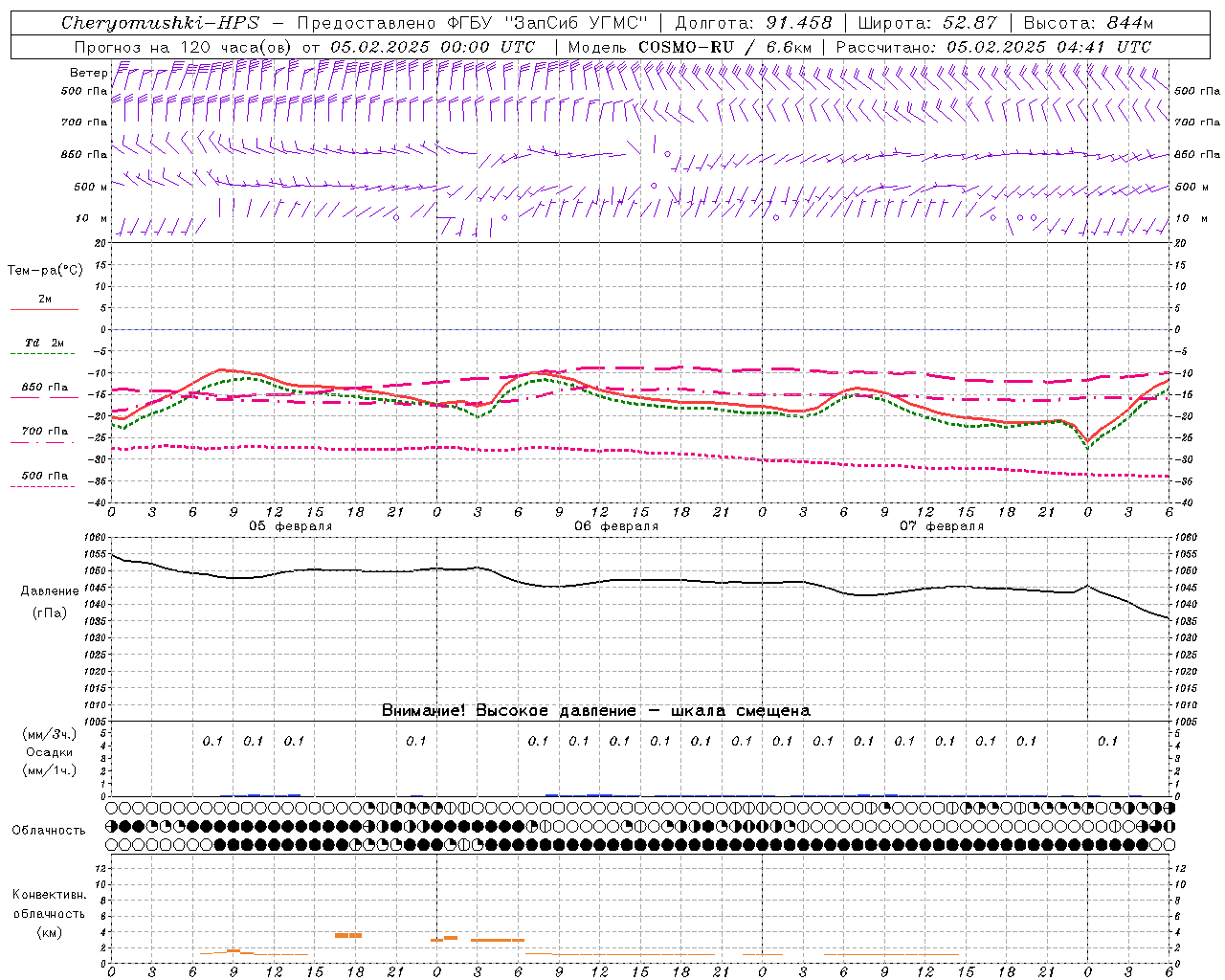Click the (мм/3ч.) precipitation unit label
1225x980 pixels.
click(49, 735)
